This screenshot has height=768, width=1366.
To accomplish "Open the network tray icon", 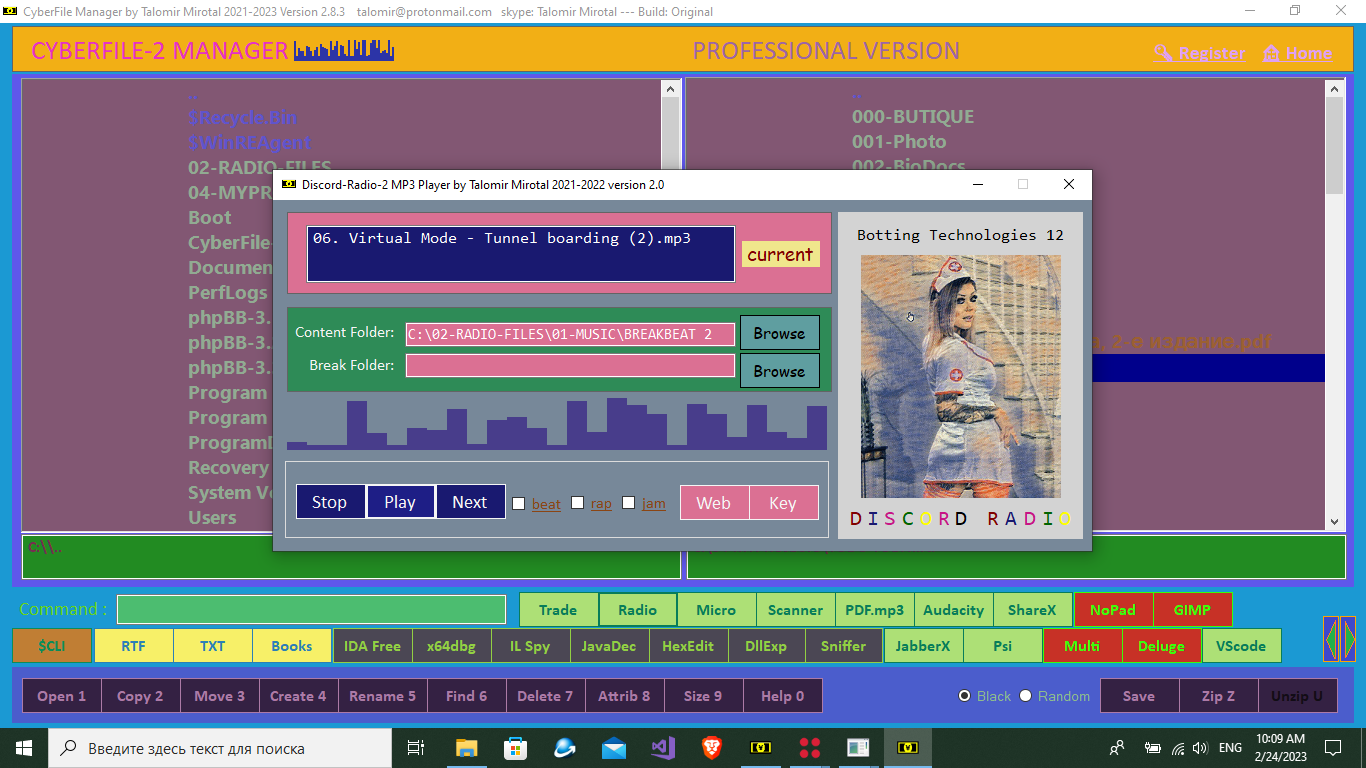I will tap(1178, 747).
